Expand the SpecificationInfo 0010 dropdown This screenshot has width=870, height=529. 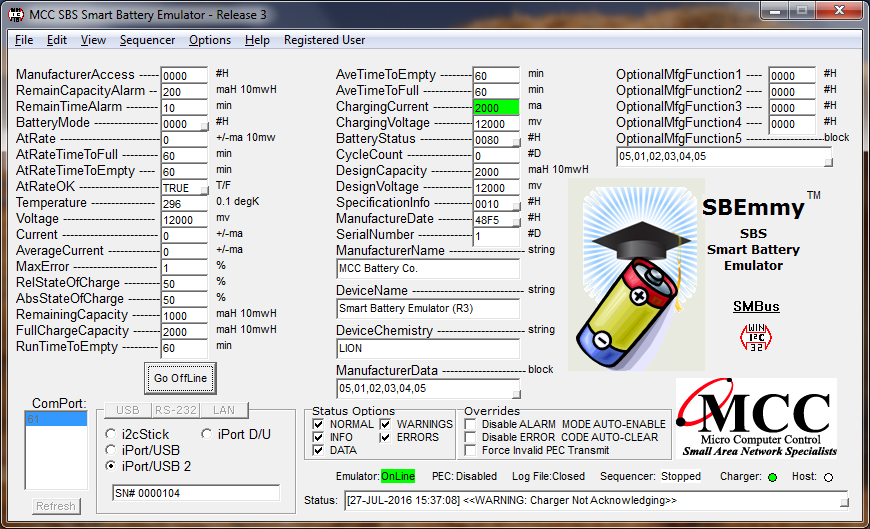coord(516,206)
